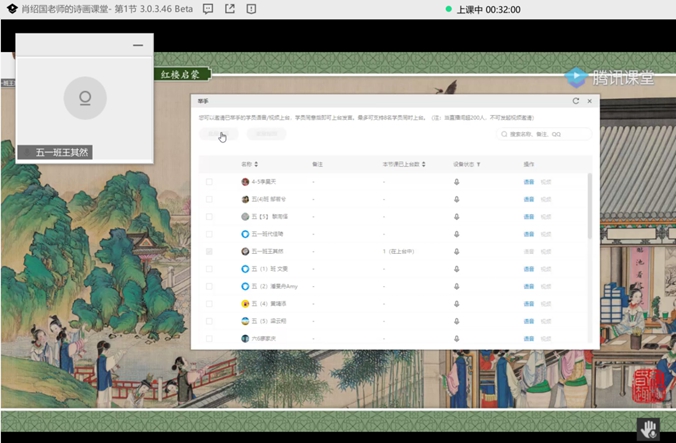The height and width of the screenshot is (443, 676).
Task: Click the 备注 column header
Action: pyautogui.click(x=317, y=164)
